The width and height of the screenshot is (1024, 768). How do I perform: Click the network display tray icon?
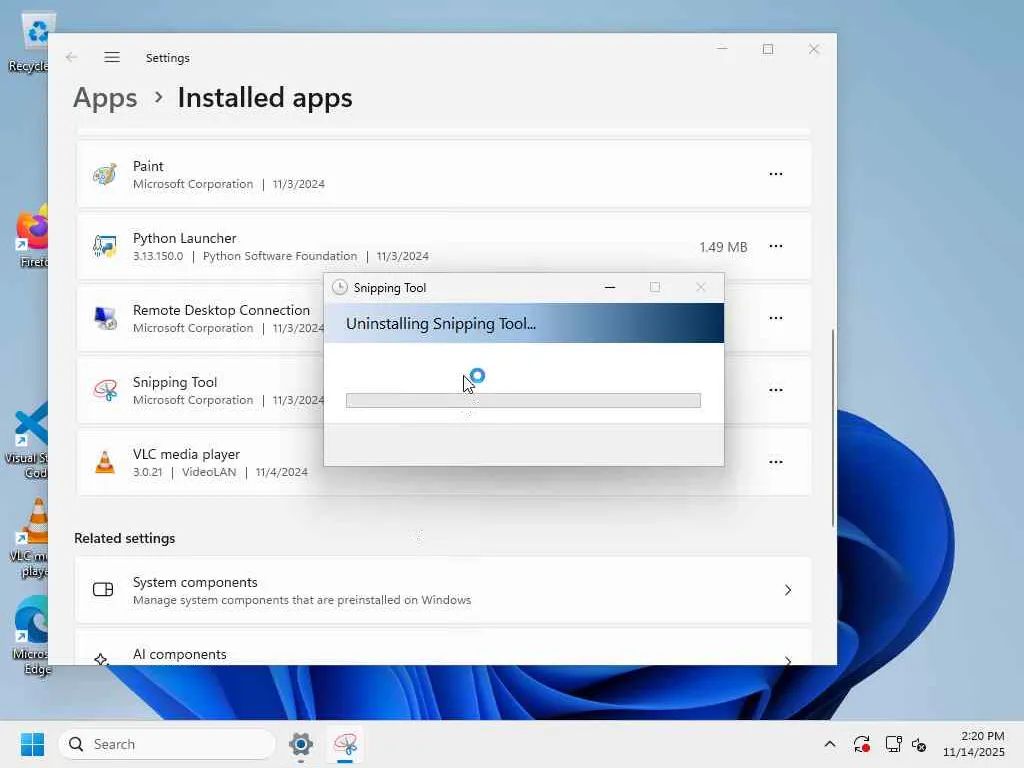pyautogui.click(x=893, y=744)
